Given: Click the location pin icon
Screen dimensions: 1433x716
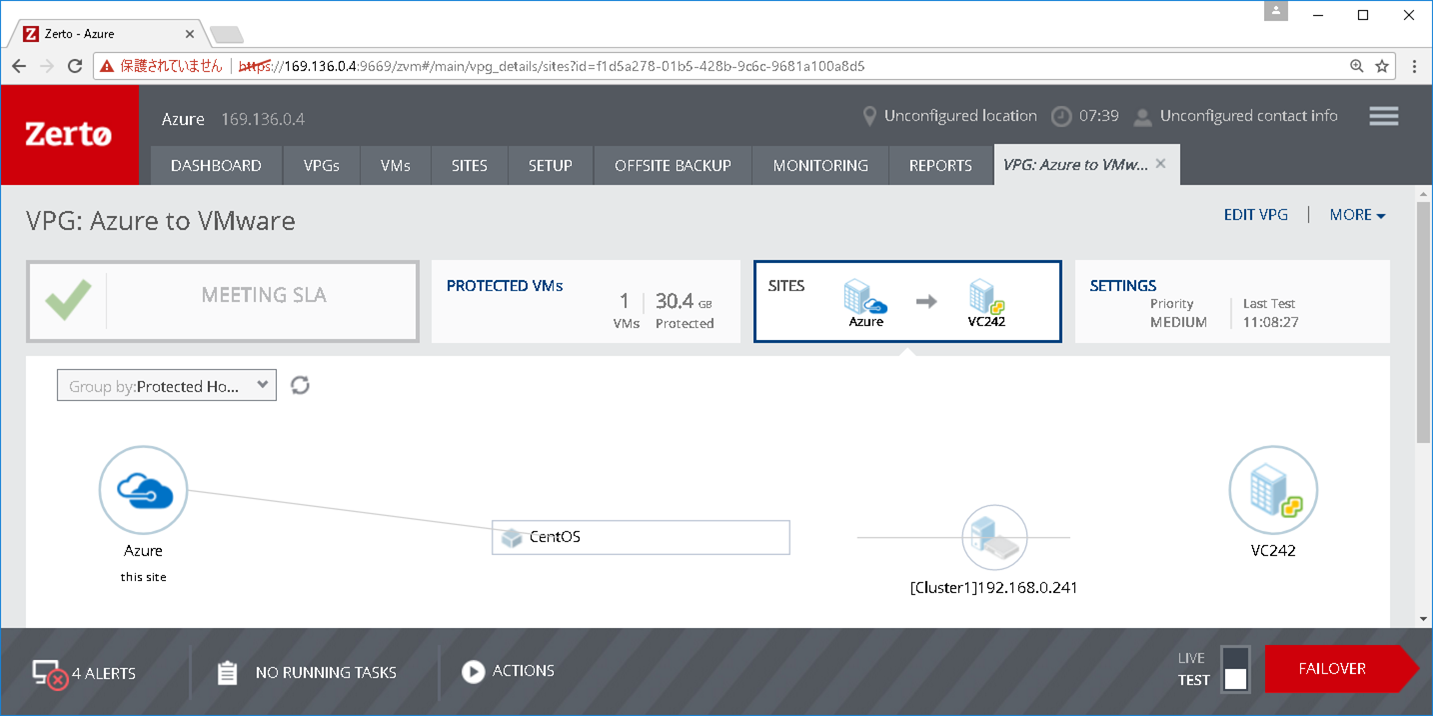Looking at the screenshot, I should tap(869, 116).
